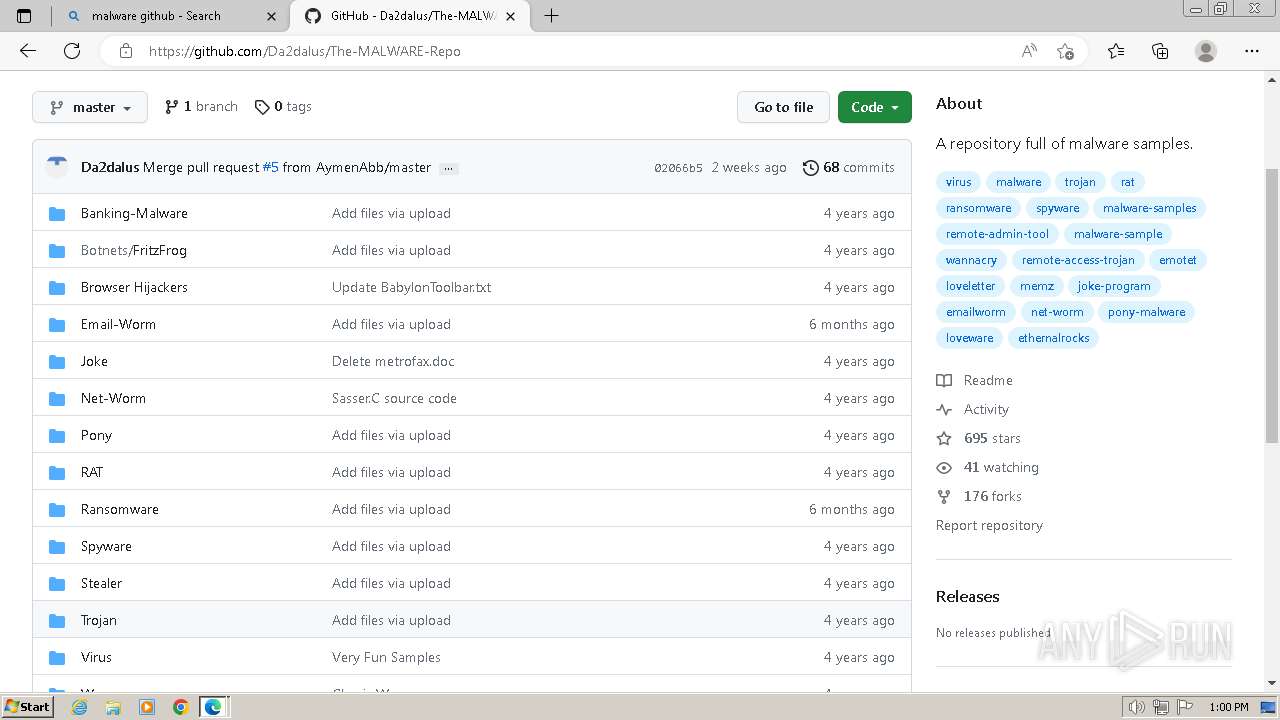The width and height of the screenshot is (1280, 720).
Task: Launch Internet Explorer from the taskbar
Action: (80, 707)
